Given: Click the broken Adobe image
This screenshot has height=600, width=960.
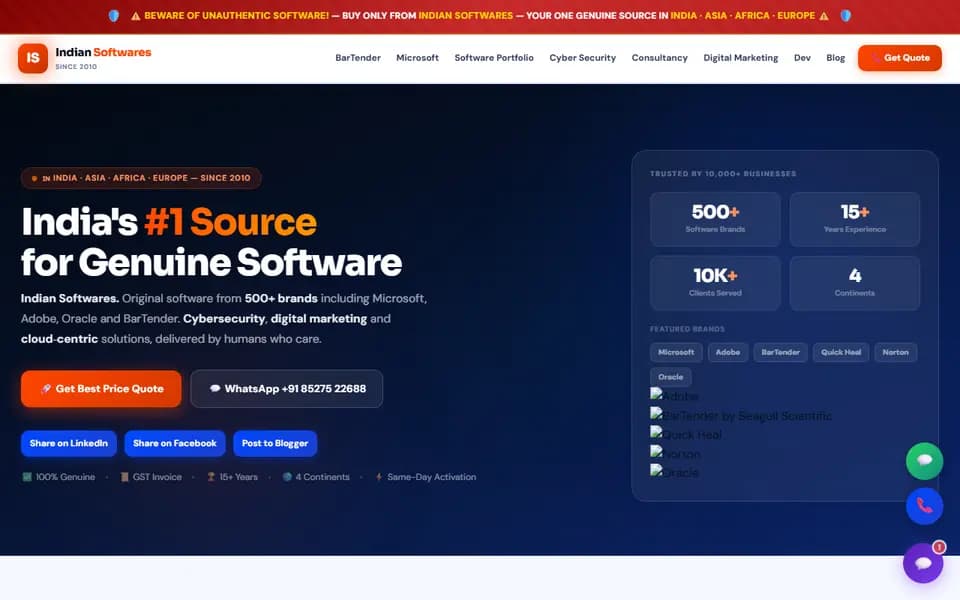Looking at the screenshot, I should 674,396.
